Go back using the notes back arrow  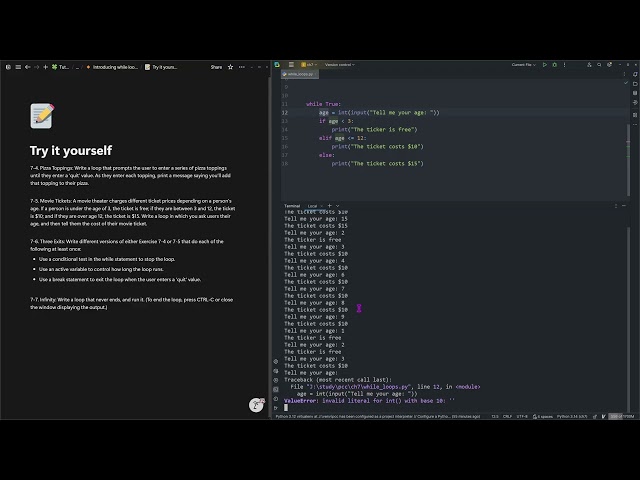(x=27, y=67)
